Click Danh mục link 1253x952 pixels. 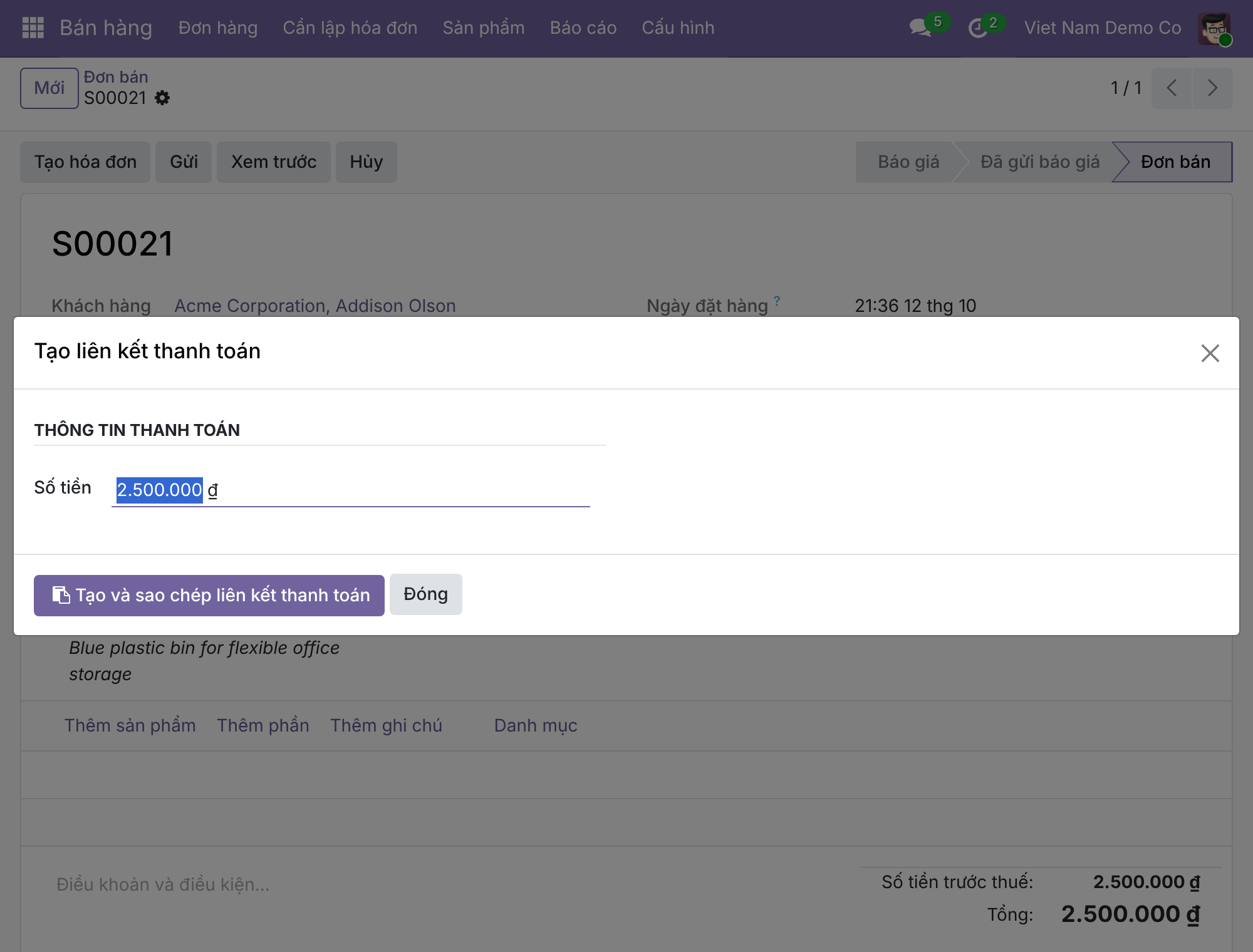(536, 725)
